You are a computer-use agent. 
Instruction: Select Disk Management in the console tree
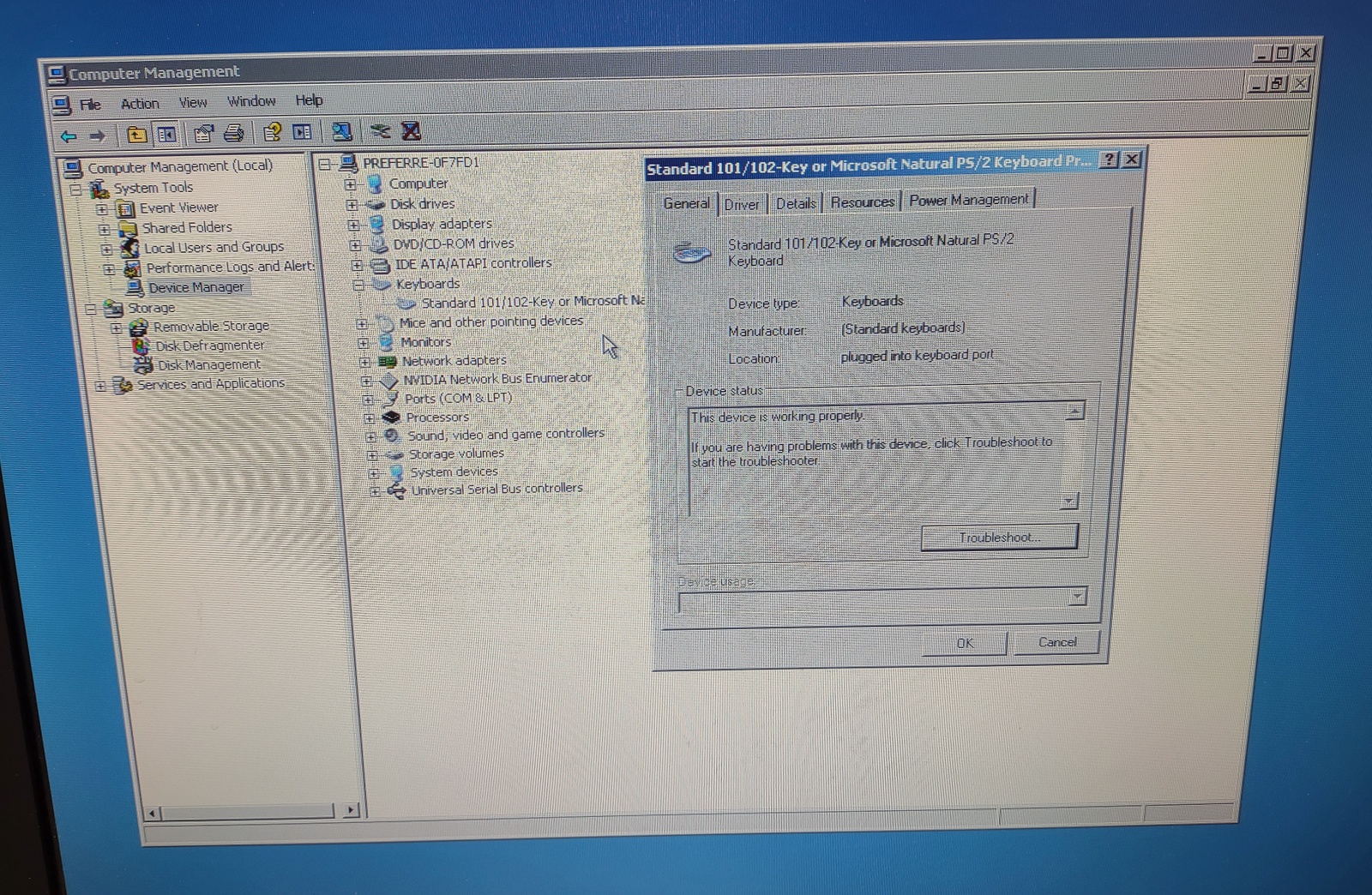point(208,364)
